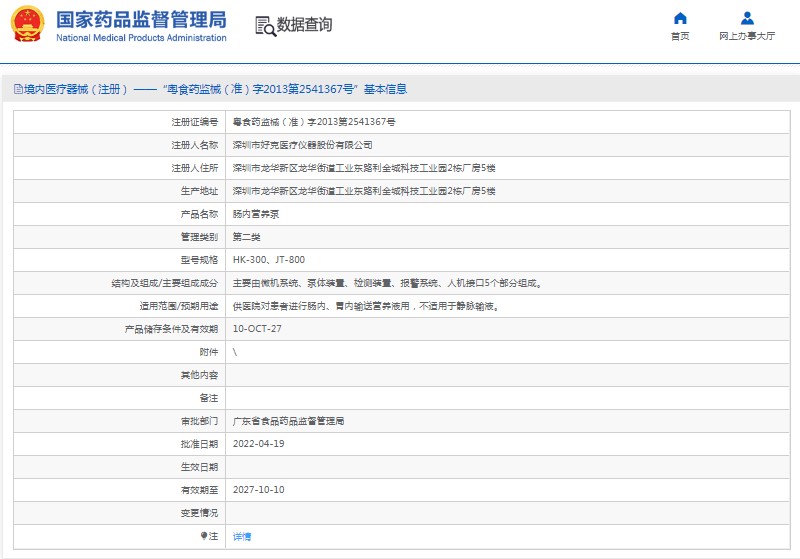Select model value HK-300、JT-800
This screenshot has width=800, height=559.
click(269, 260)
